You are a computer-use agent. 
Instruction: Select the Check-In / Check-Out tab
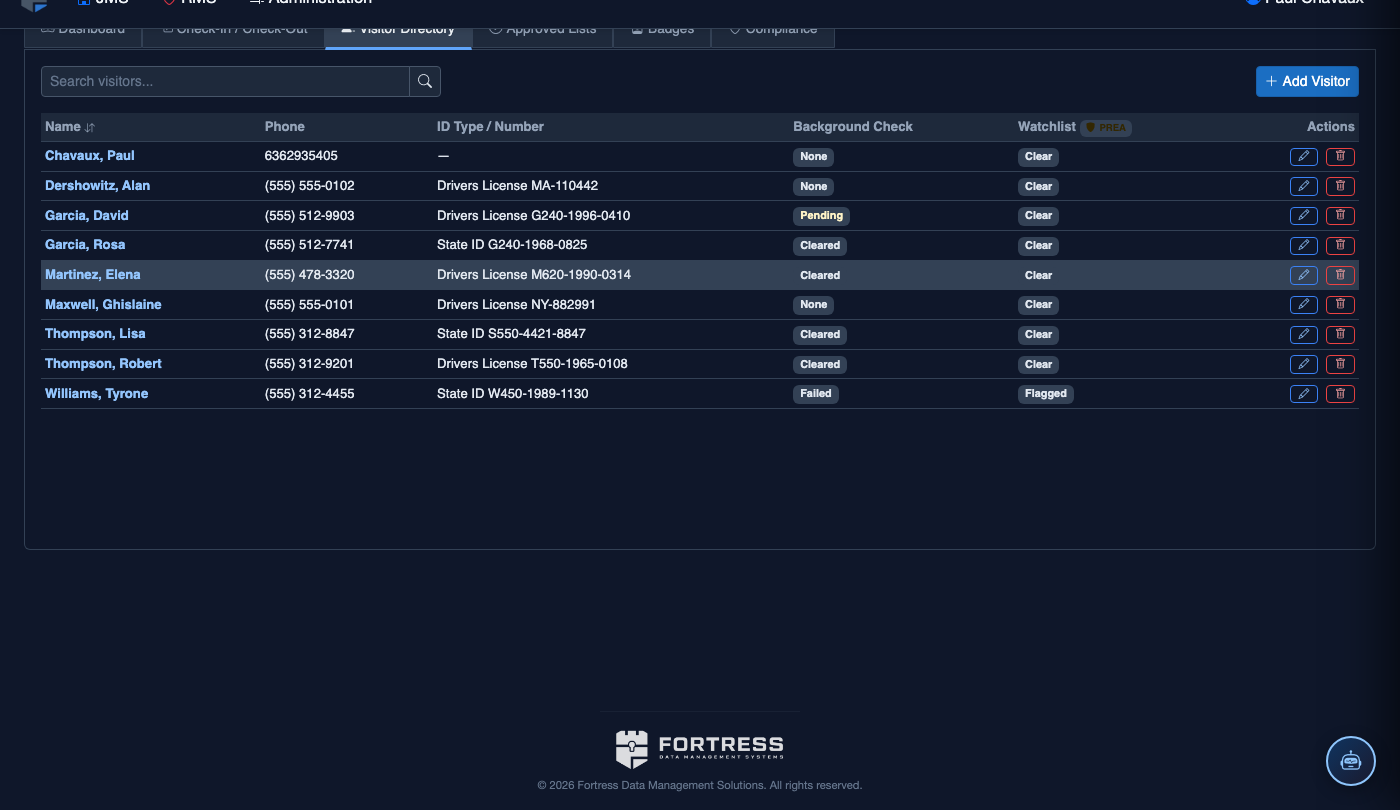[233, 32]
